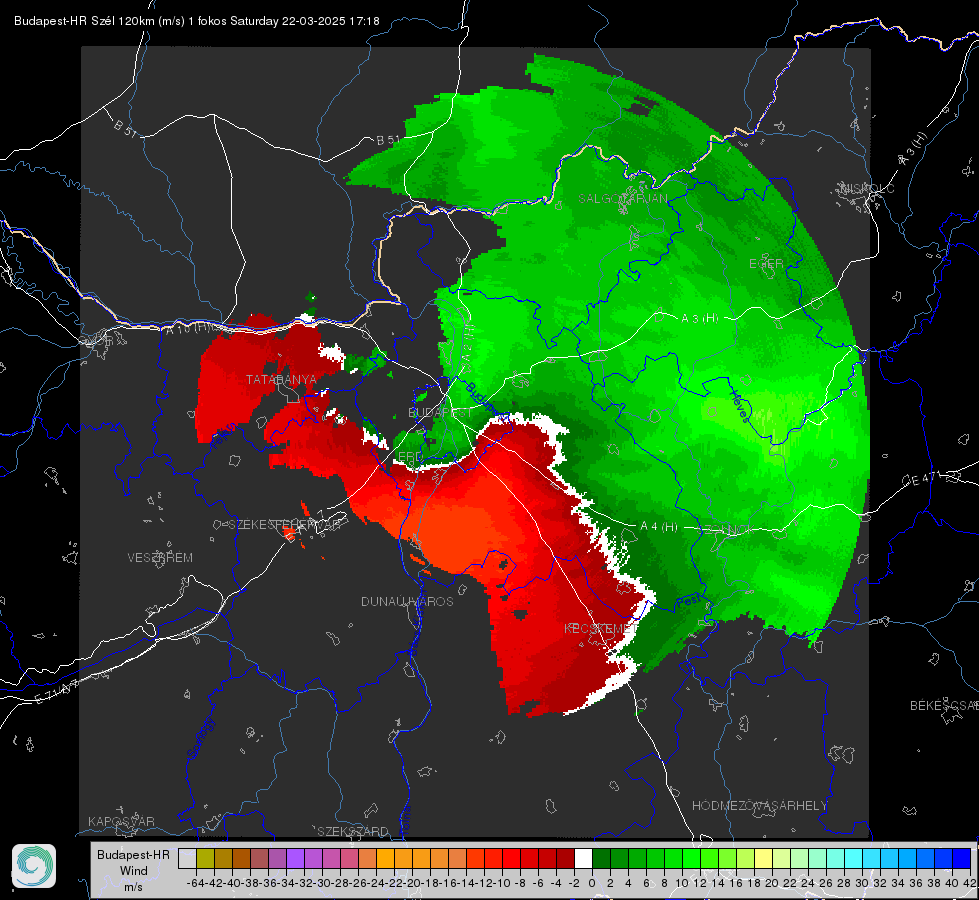Select the MISKOLC city label

pyautogui.click(x=868, y=188)
